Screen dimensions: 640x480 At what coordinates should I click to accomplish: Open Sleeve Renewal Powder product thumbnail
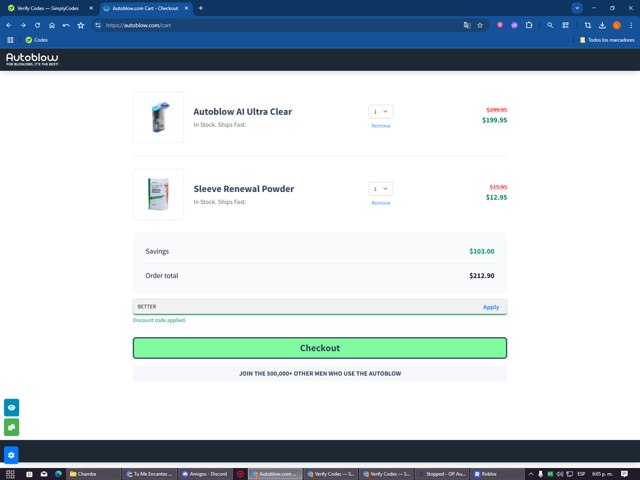158,194
